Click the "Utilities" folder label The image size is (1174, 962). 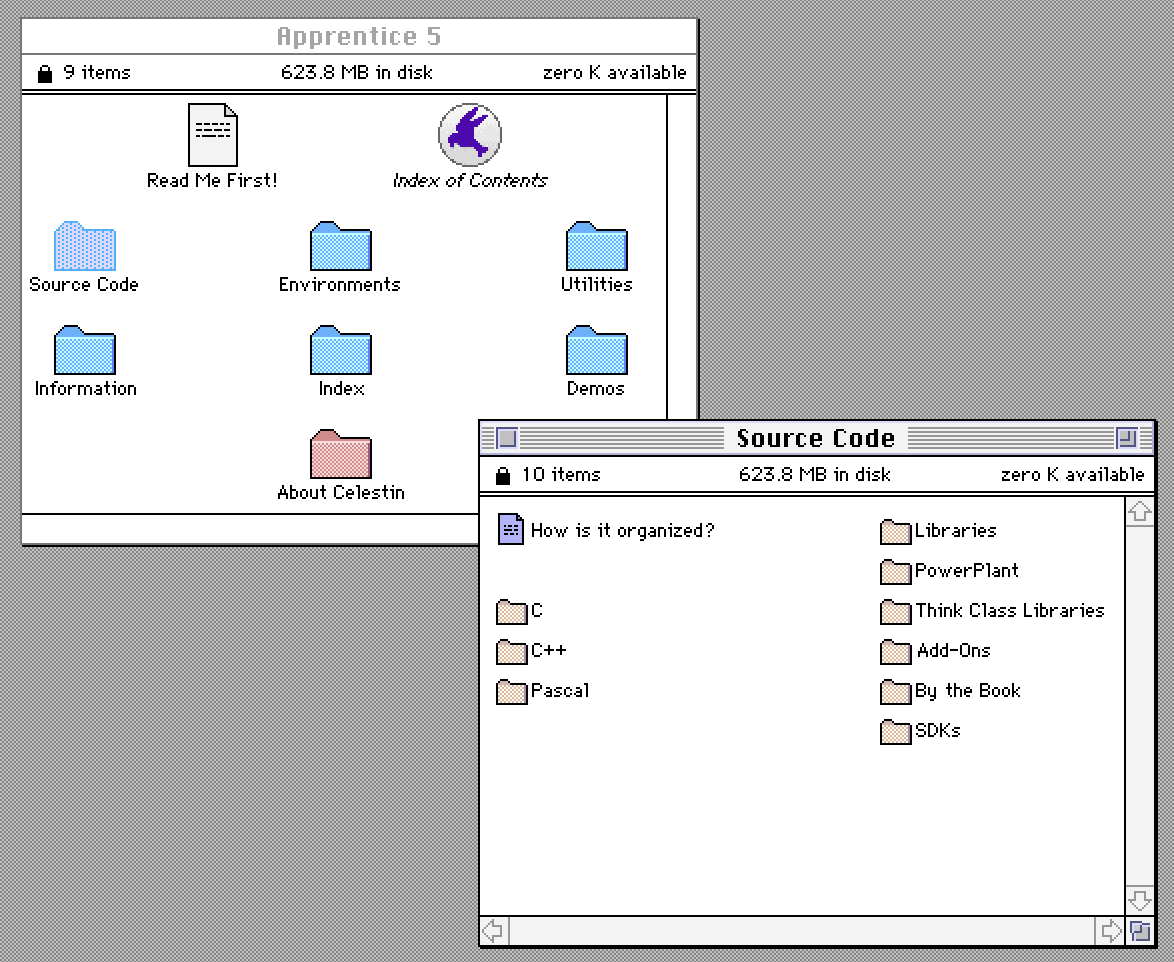coord(597,284)
